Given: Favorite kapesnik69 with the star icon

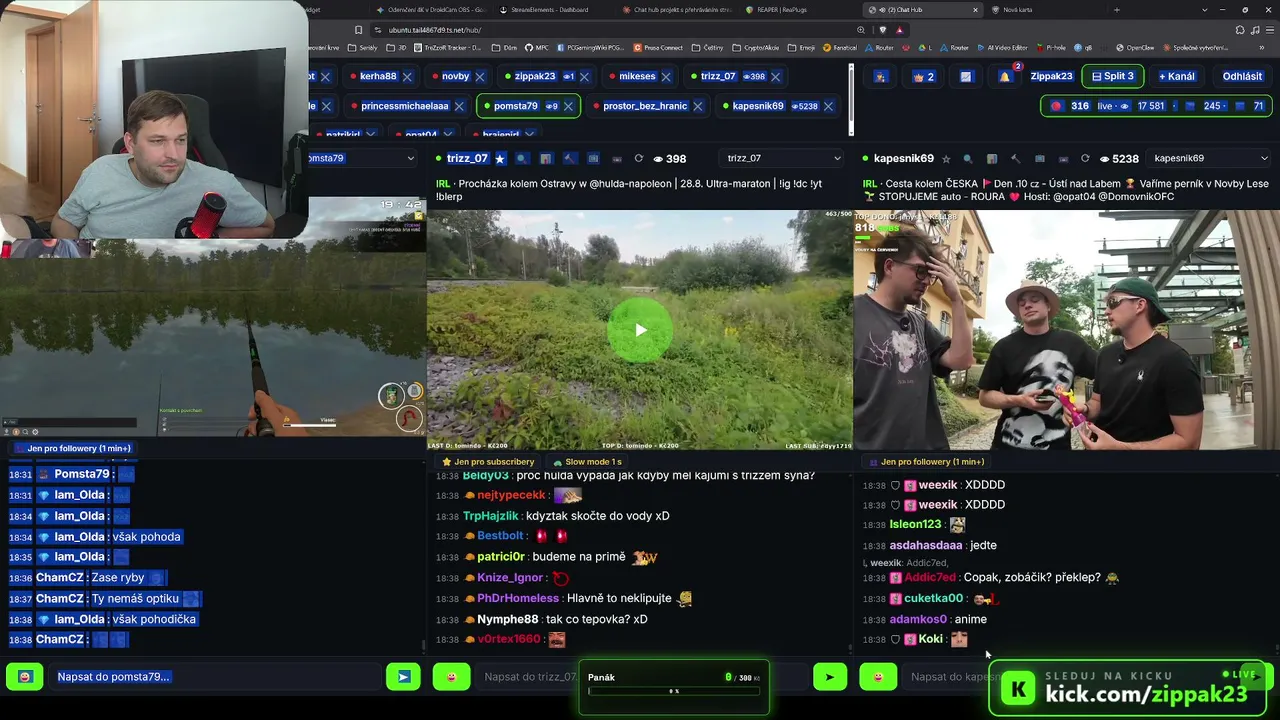Looking at the screenshot, I should pyautogui.click(x=946, y=158).
